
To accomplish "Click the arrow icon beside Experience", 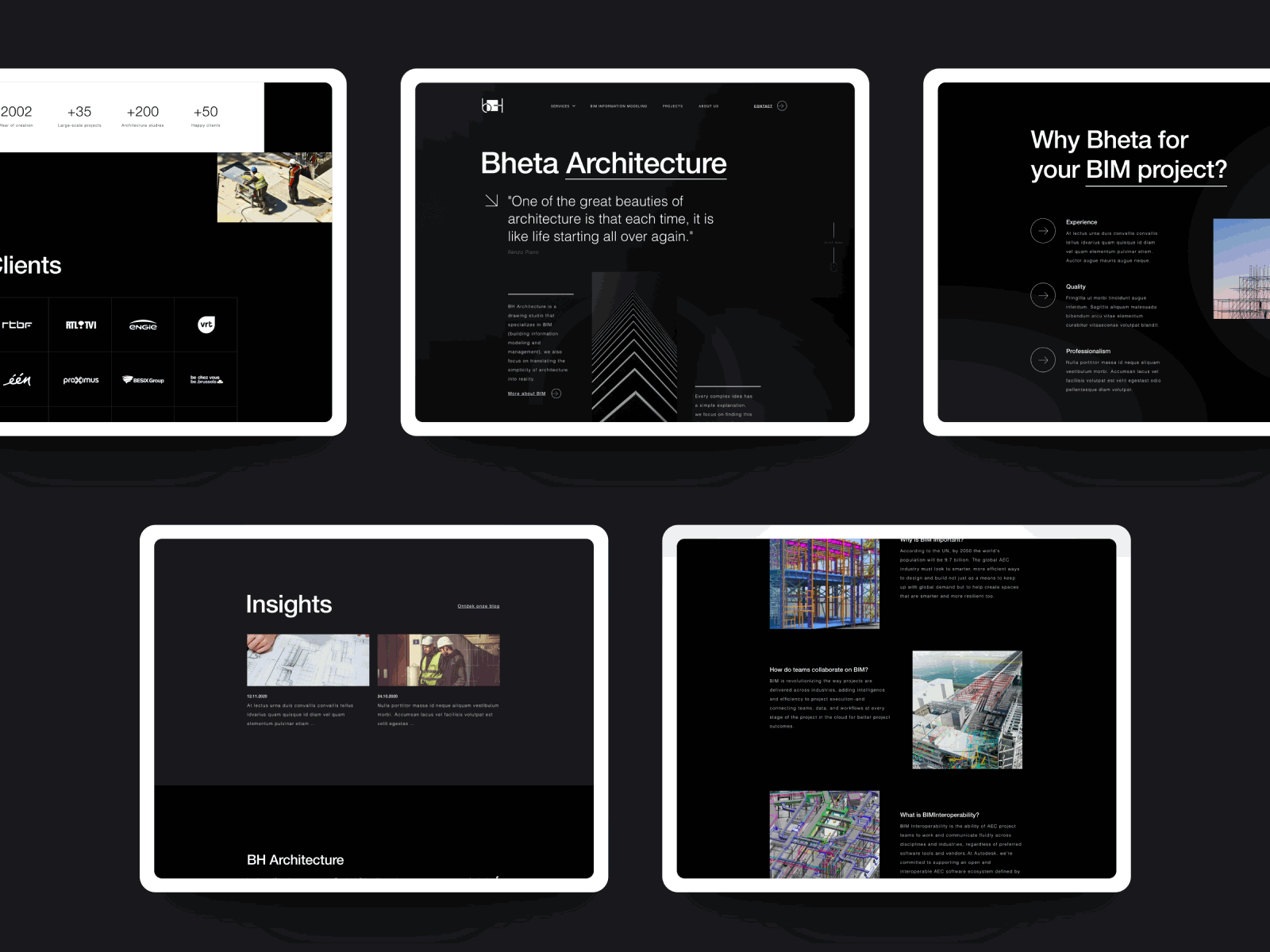I will [x=1042, y=231].
